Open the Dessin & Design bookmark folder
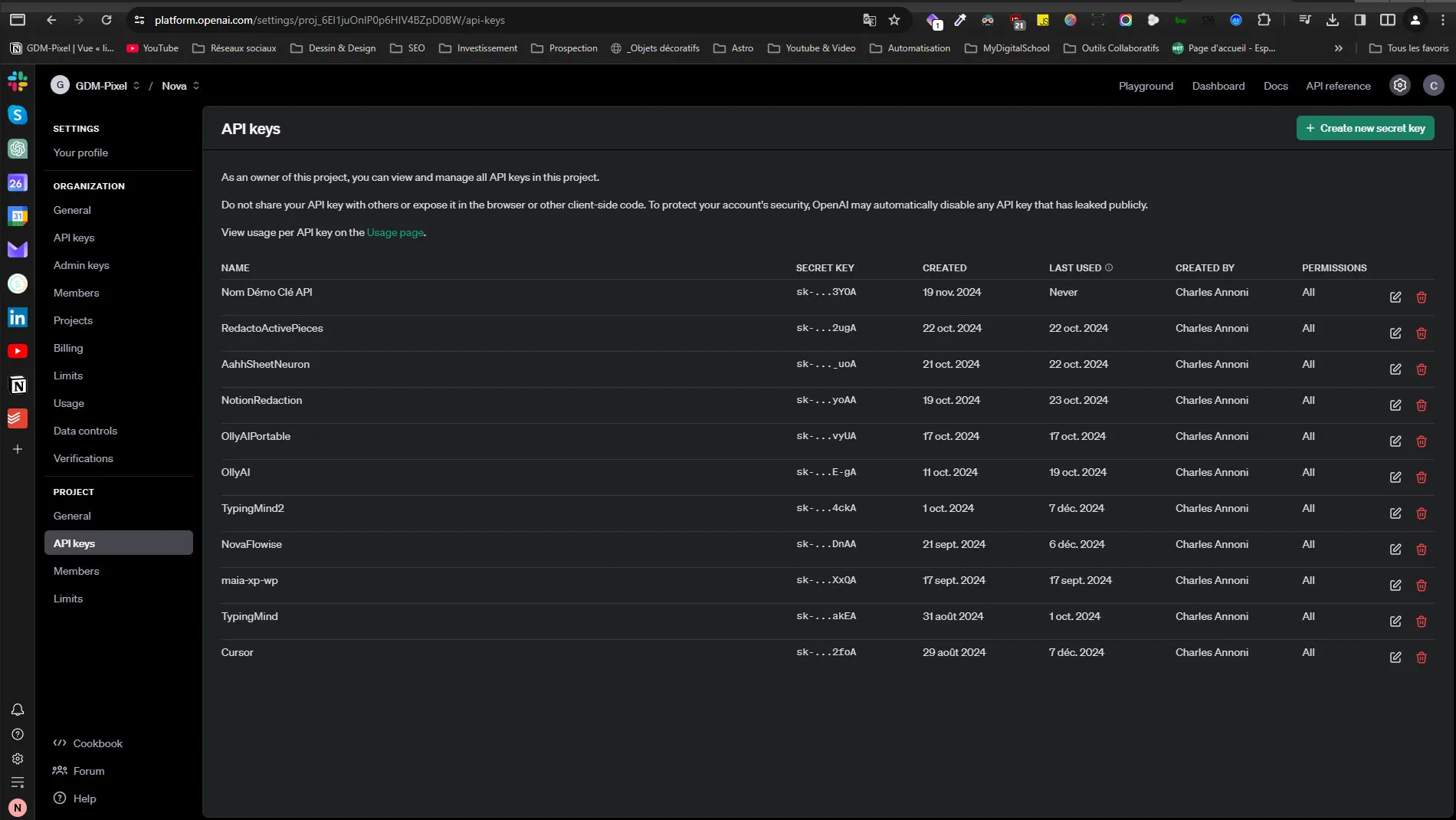 coord(333,48)
